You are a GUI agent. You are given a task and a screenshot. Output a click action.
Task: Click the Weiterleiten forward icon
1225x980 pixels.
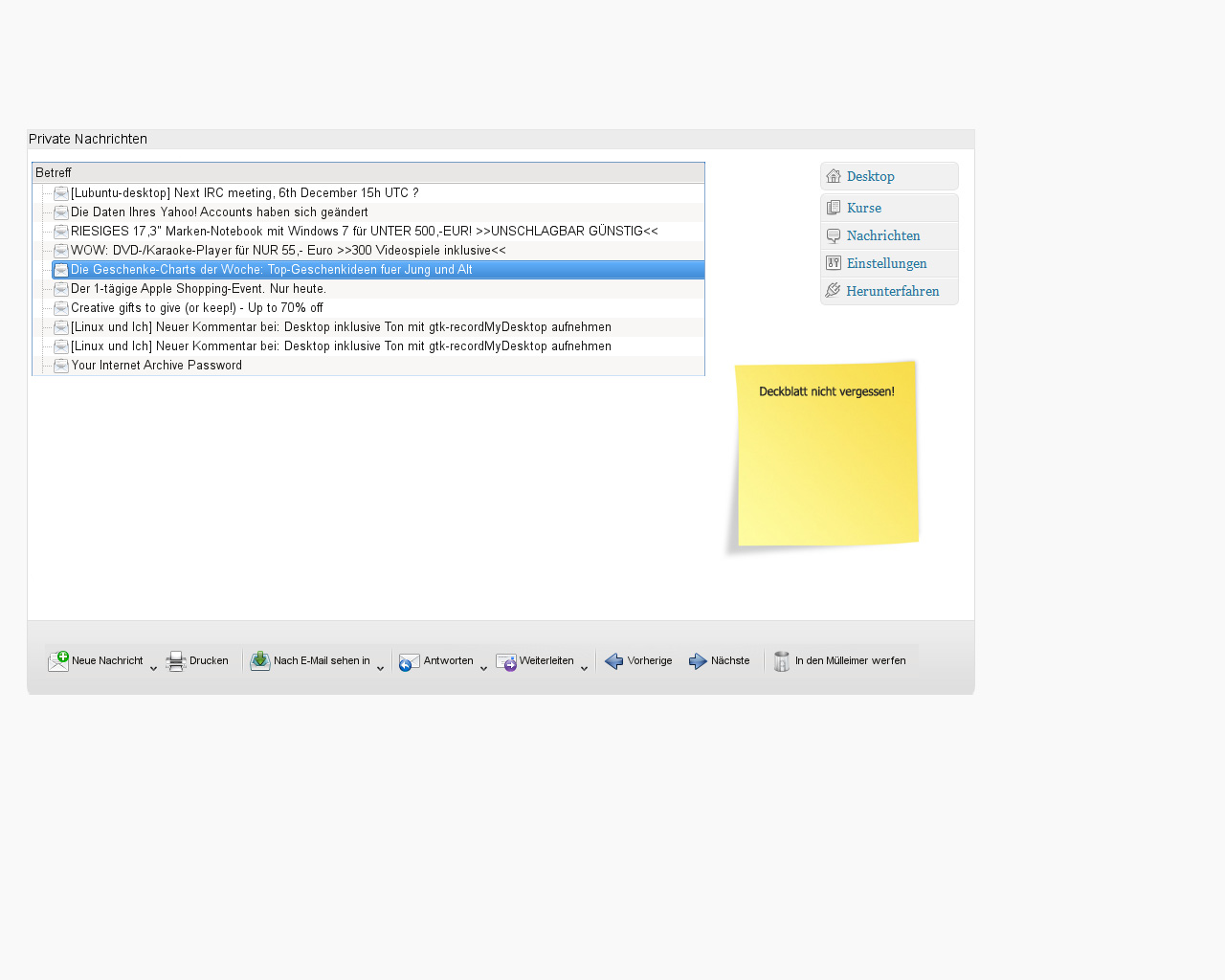point(506,661)
